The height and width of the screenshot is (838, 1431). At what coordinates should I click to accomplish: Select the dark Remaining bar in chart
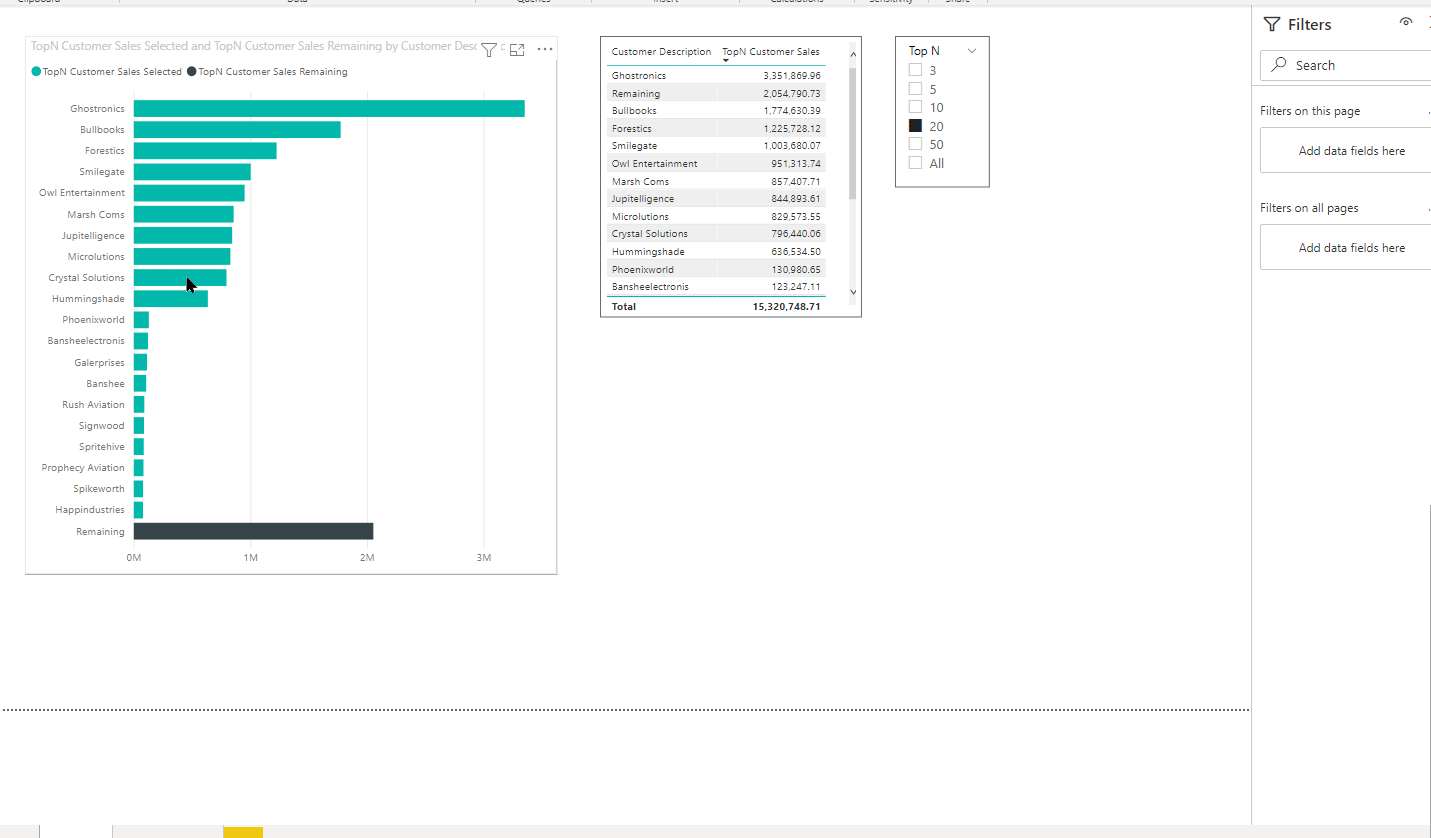[x=253, y=531]
